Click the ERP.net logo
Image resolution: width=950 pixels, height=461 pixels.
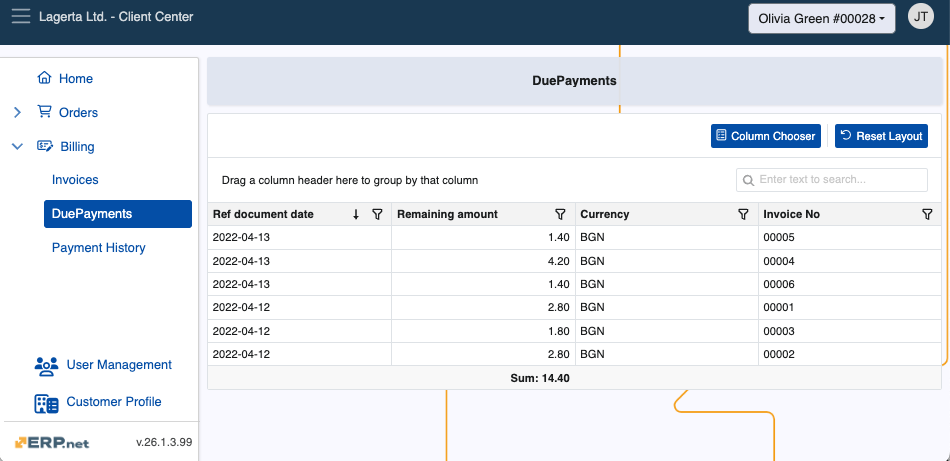(52, 442)
